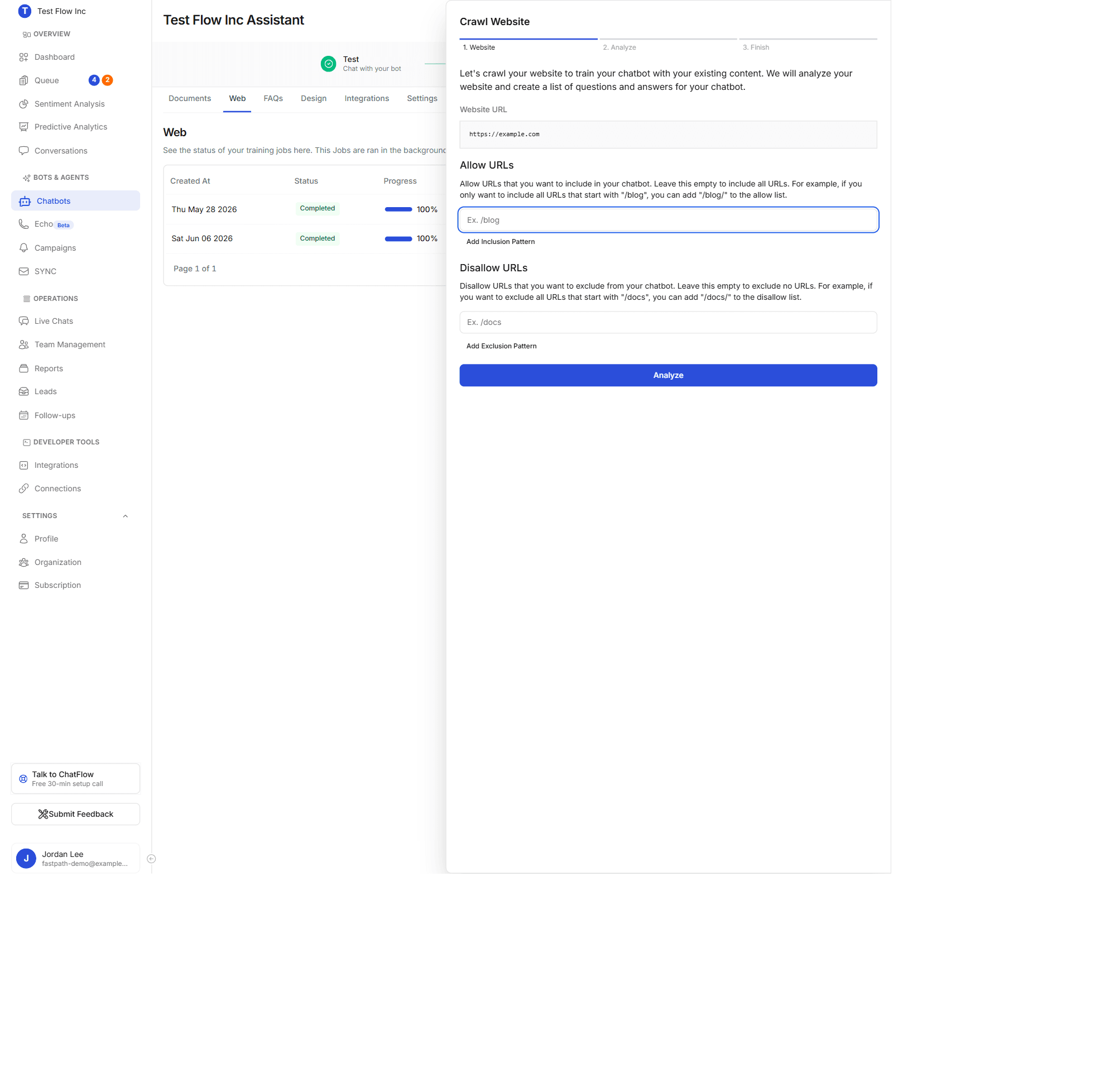
Task: Click the Campaigns bell icon
Action: coord(23,248)
